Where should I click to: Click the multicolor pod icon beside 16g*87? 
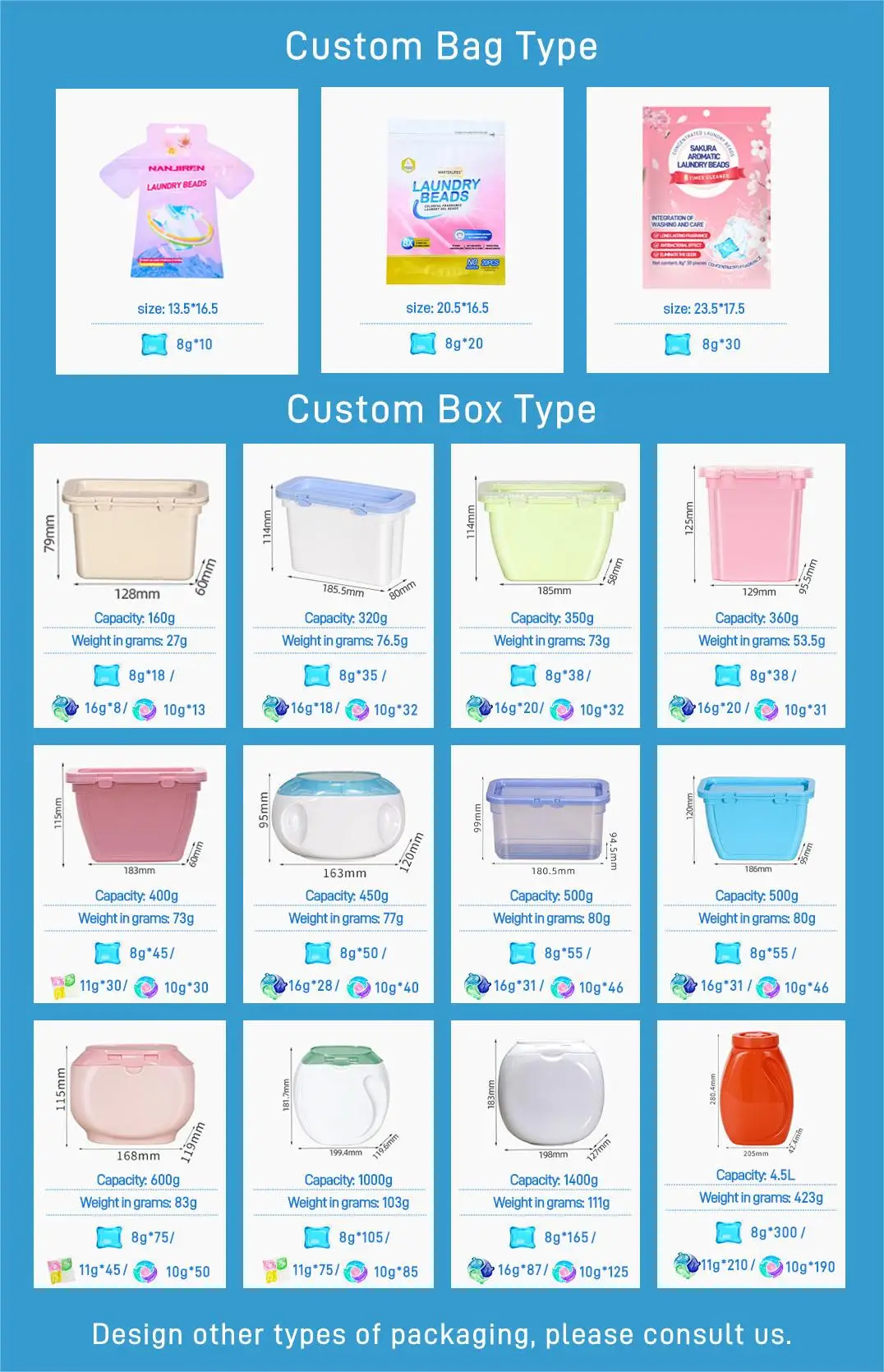(x=480, y=1270)
